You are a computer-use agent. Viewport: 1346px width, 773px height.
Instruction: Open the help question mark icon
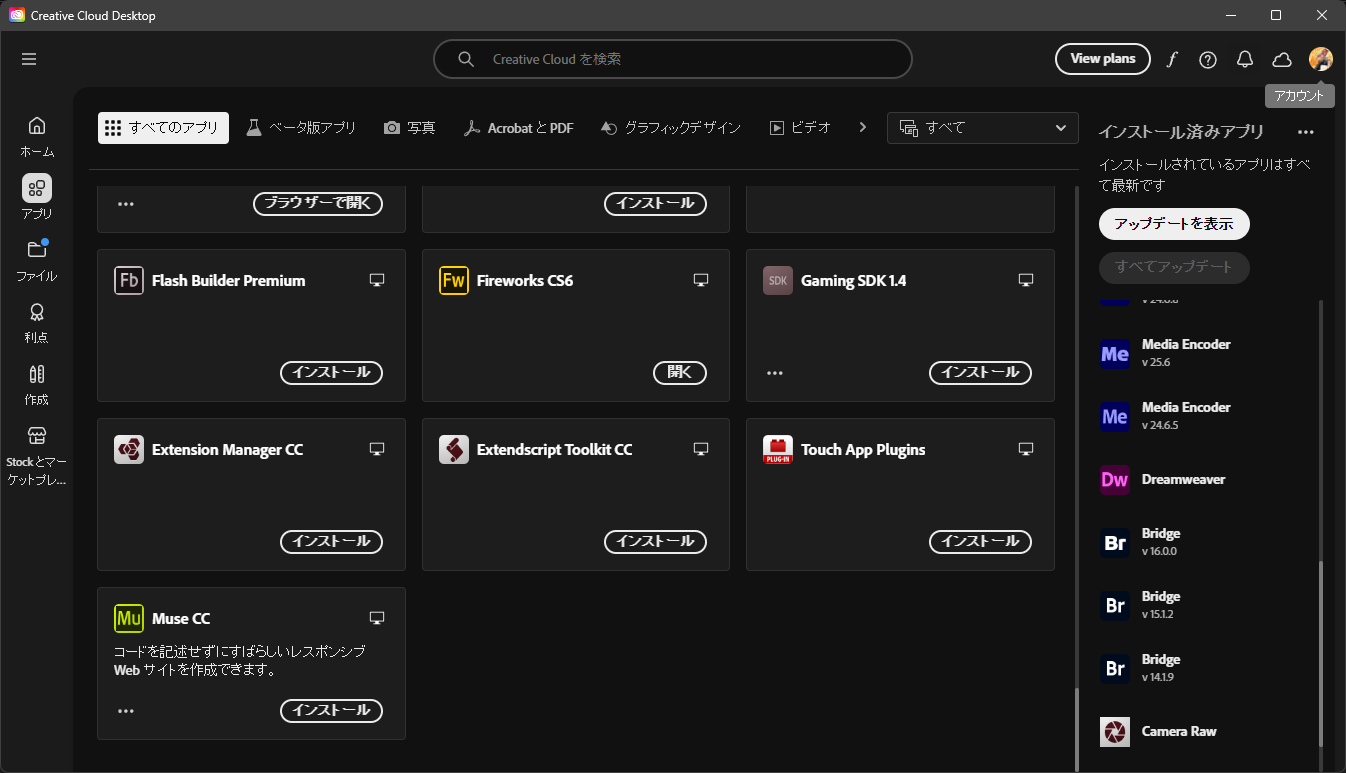tap(1208, 59)
